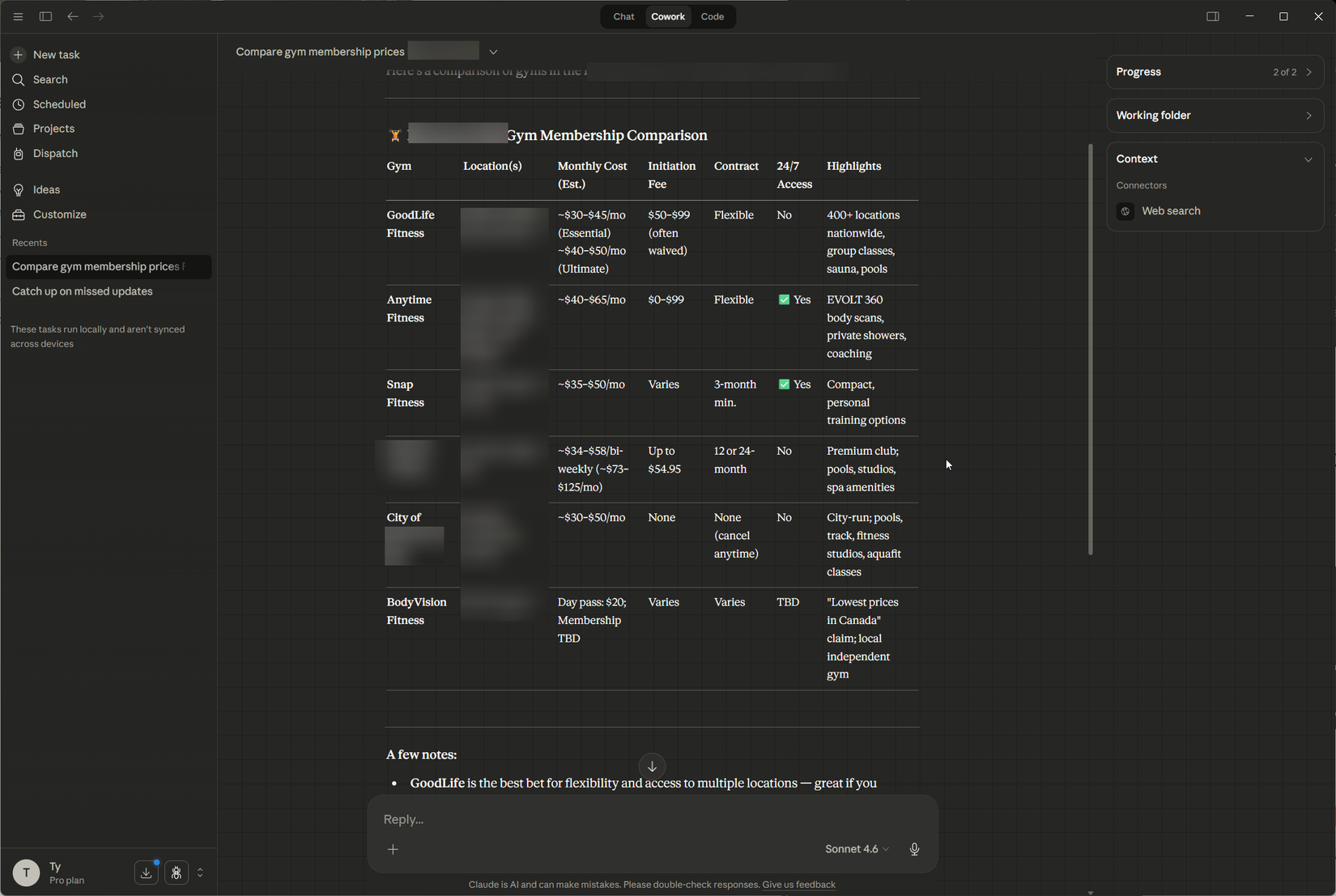The height and width of the screenshot is (896, 1336).
Task: Click the 'BodyVision Fitness' table cell
Action: (x=417, y=611)
